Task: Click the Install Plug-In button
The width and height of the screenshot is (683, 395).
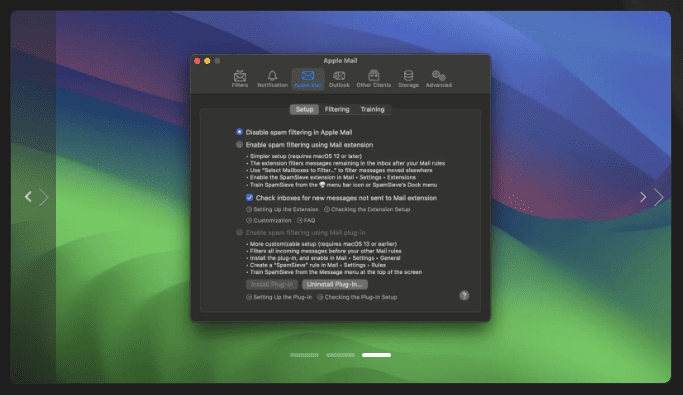Action: [272, 284]
